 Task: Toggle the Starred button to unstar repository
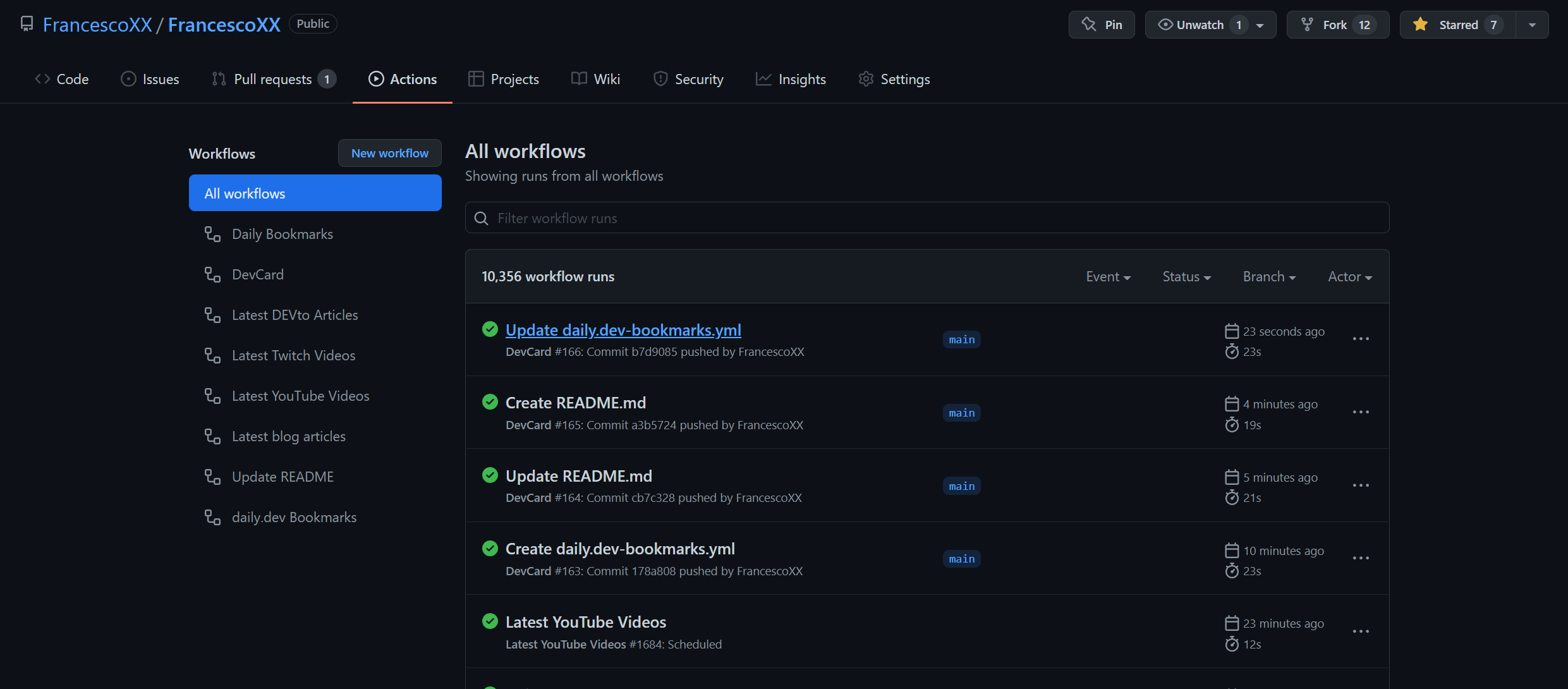click(1457, 25)
